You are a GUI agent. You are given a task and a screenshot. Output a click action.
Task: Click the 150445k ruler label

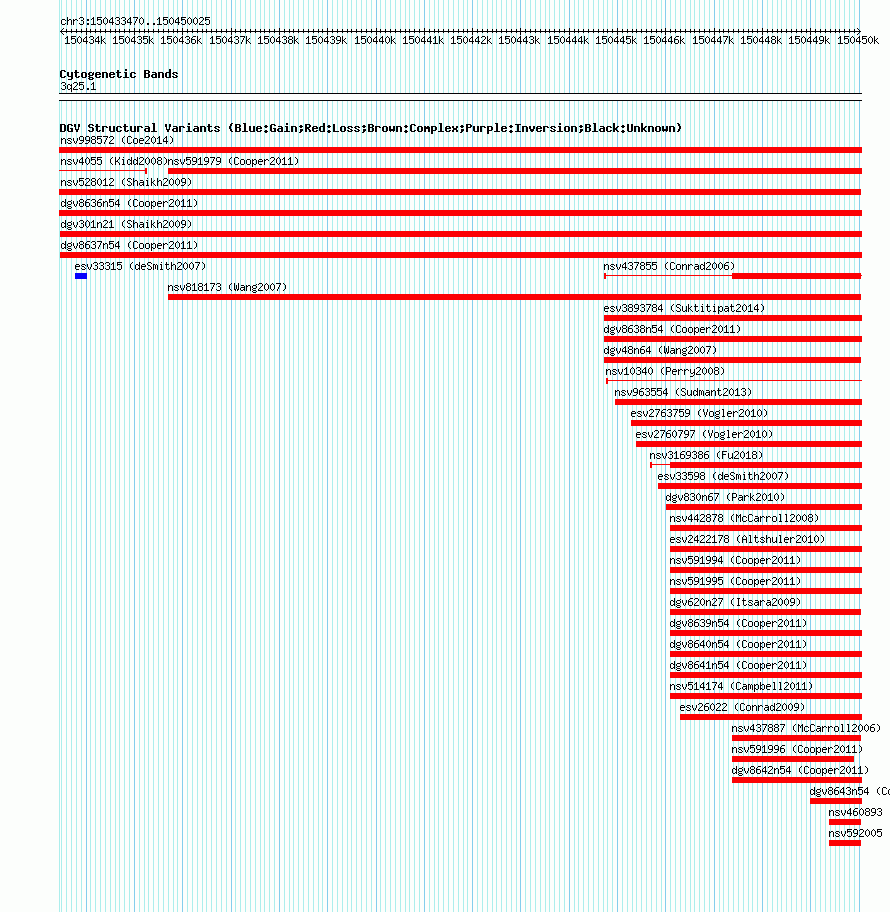click(616, 40)
